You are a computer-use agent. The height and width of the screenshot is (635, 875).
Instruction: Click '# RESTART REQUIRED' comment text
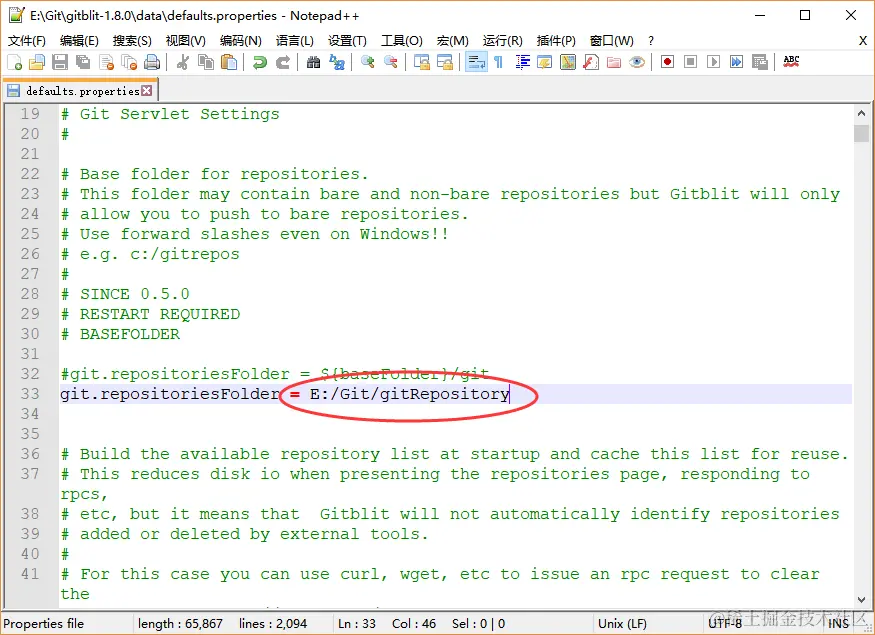(x=151, y=314)
